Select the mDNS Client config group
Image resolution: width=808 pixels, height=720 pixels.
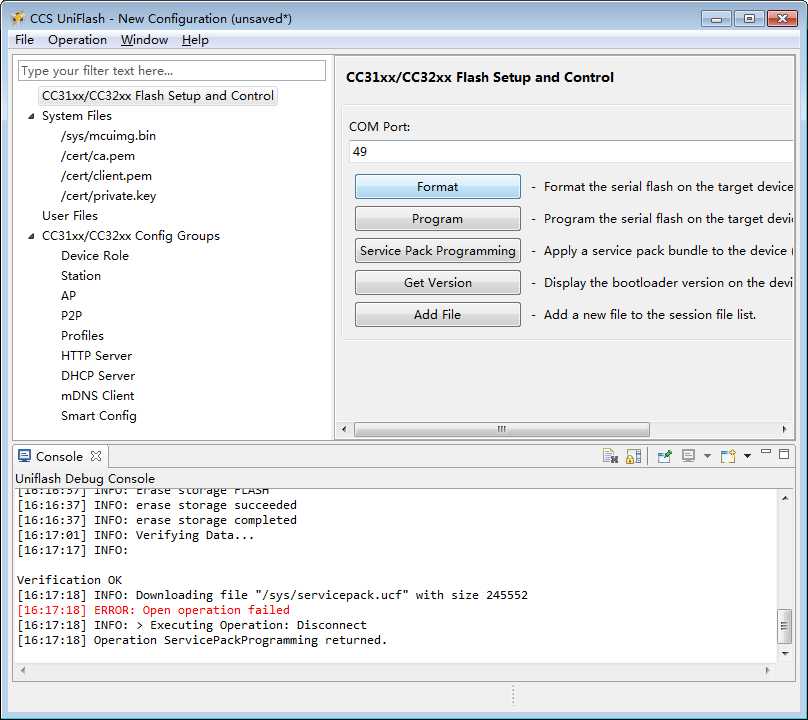pyautogui.click(x=97, y=396)
